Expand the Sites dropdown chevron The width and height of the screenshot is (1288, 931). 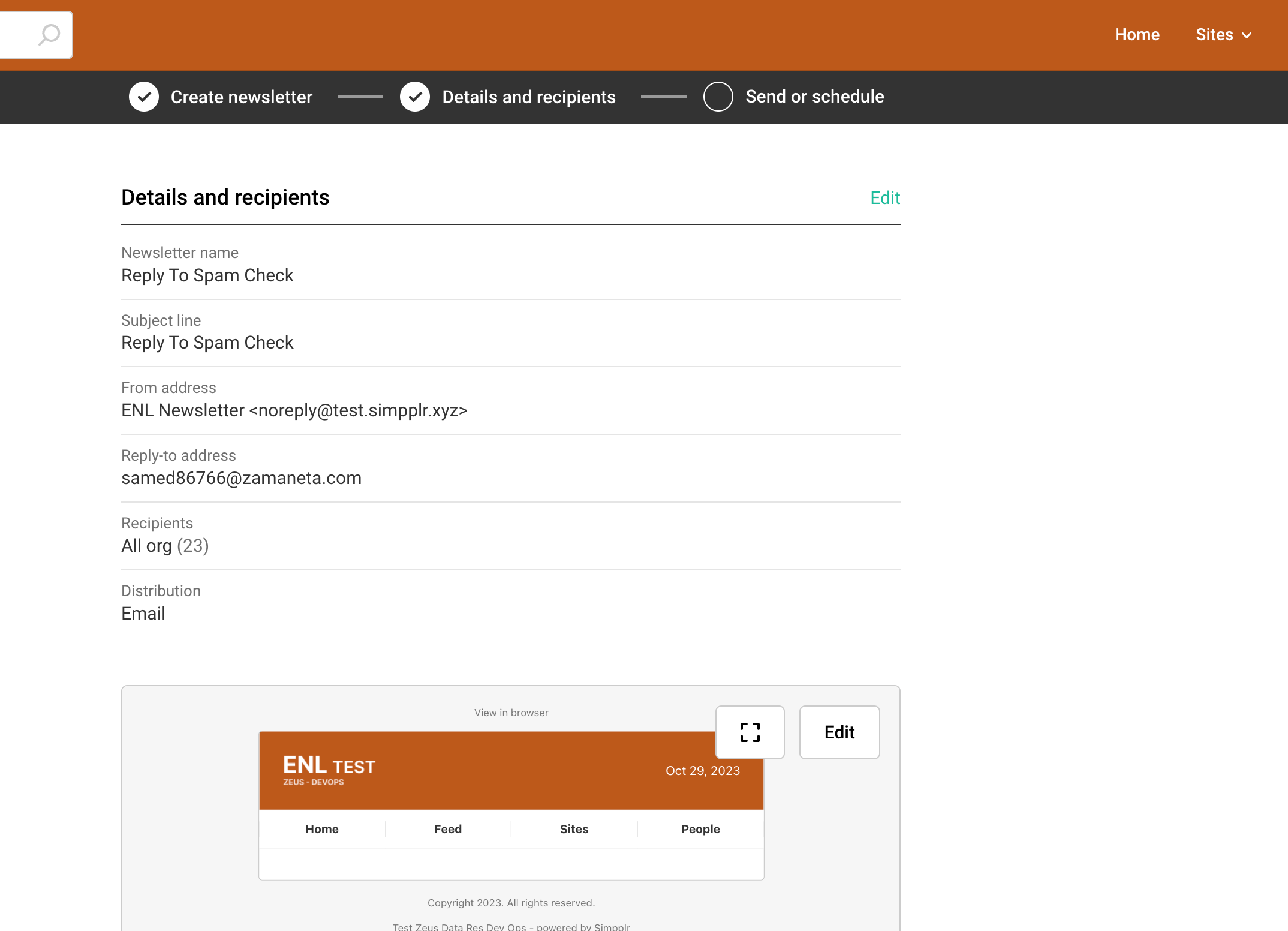click(1247, 35)
